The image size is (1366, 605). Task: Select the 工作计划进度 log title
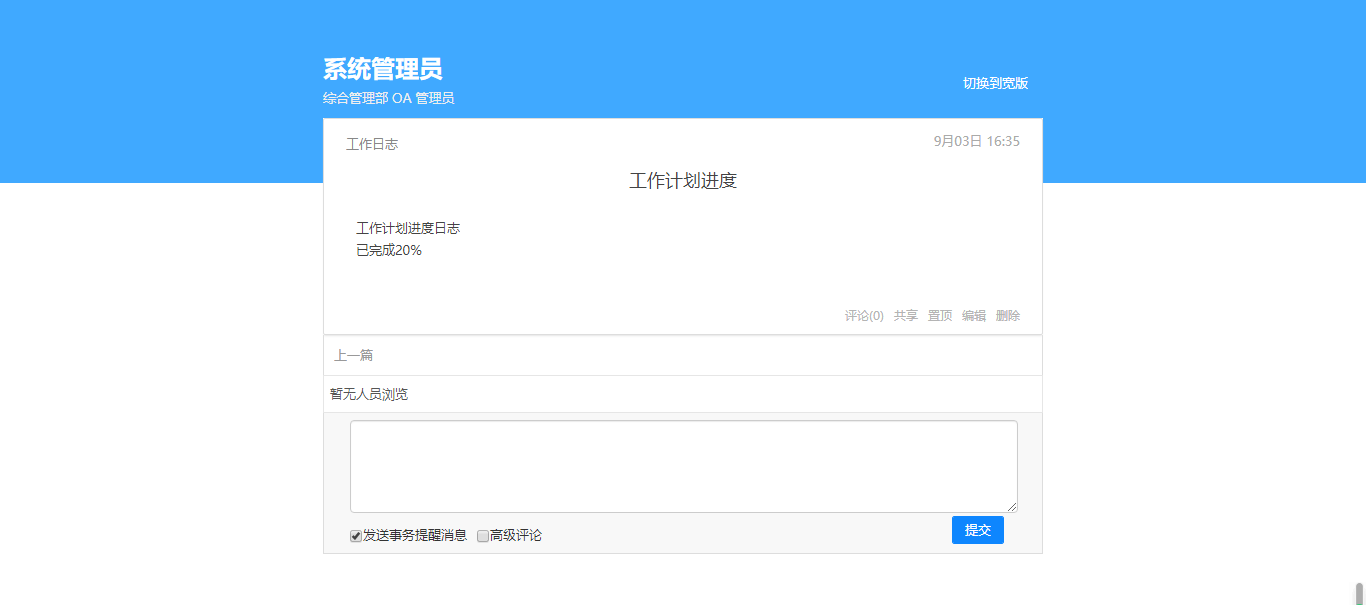coord(683,181)
